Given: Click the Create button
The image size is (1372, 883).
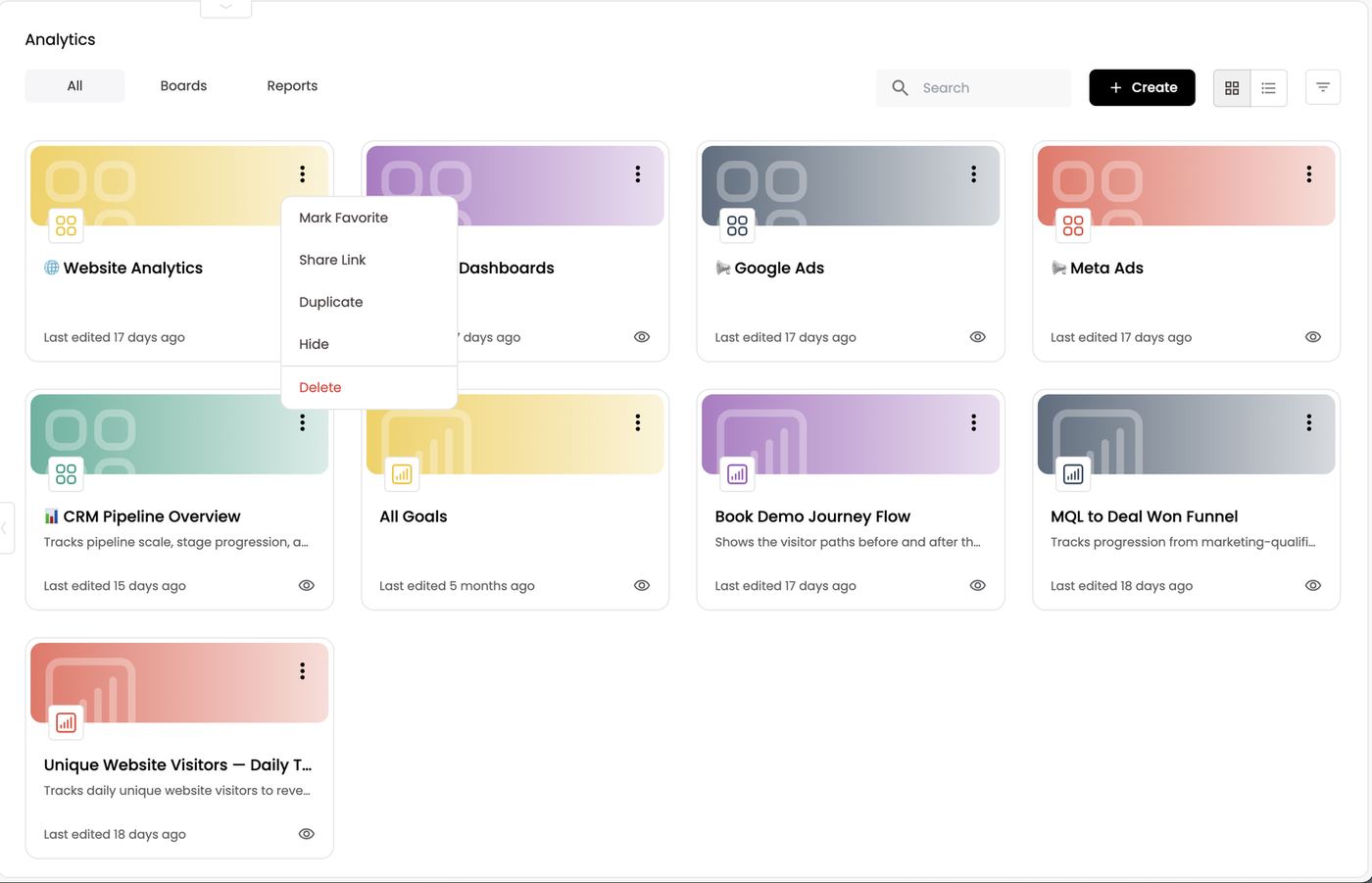Looking at the screenshot, I should (1142, 88).
